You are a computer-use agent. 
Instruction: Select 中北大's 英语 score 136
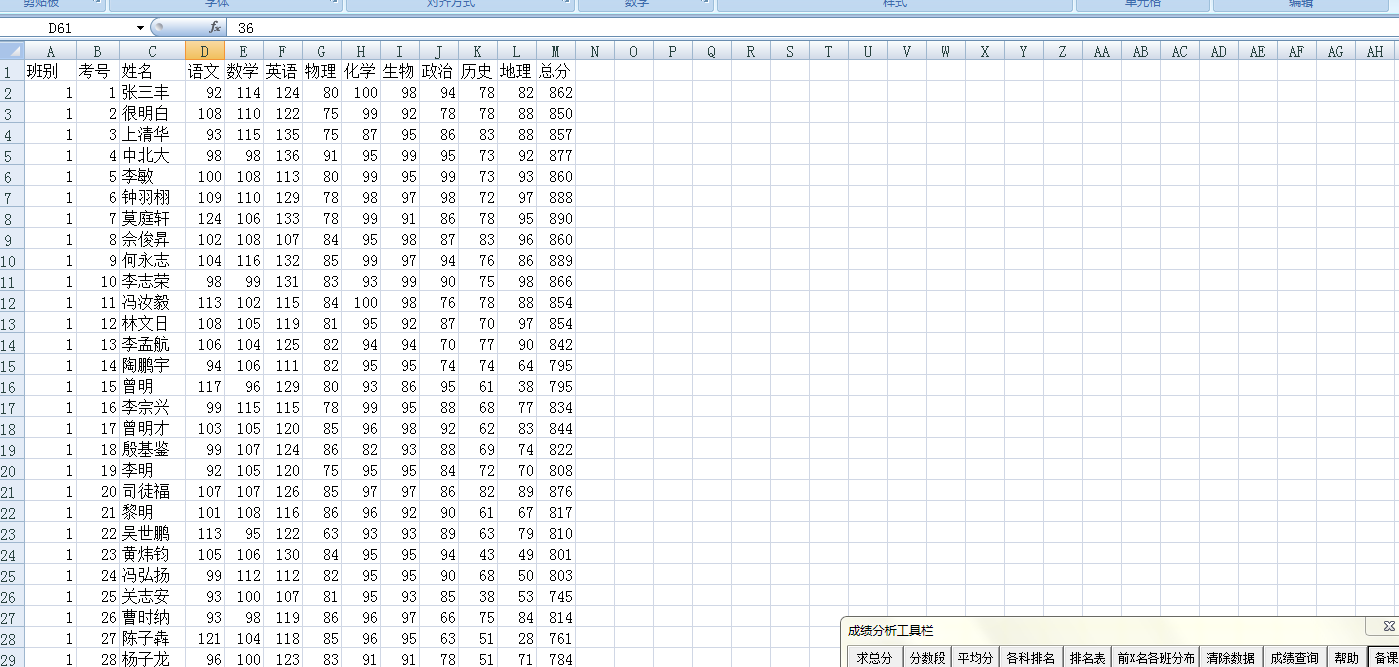[282, 155]
